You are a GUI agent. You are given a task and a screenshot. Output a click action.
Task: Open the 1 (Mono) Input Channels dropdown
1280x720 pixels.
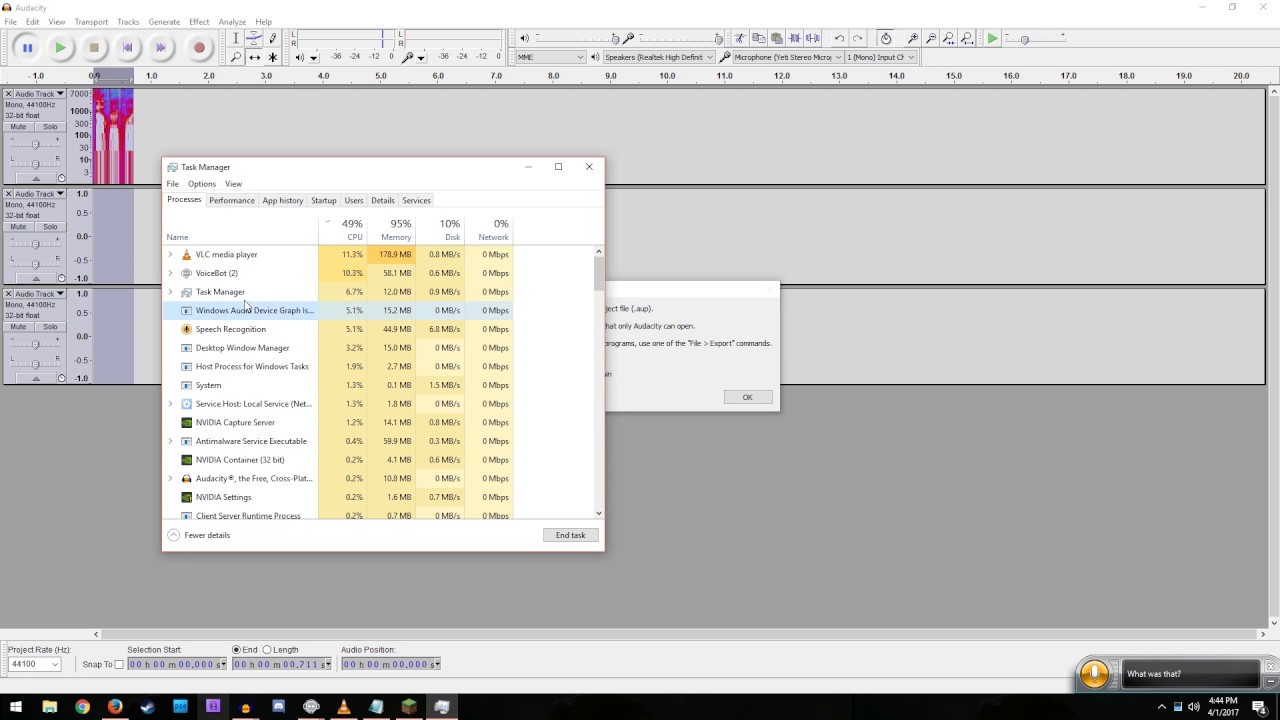pos(881,57)
